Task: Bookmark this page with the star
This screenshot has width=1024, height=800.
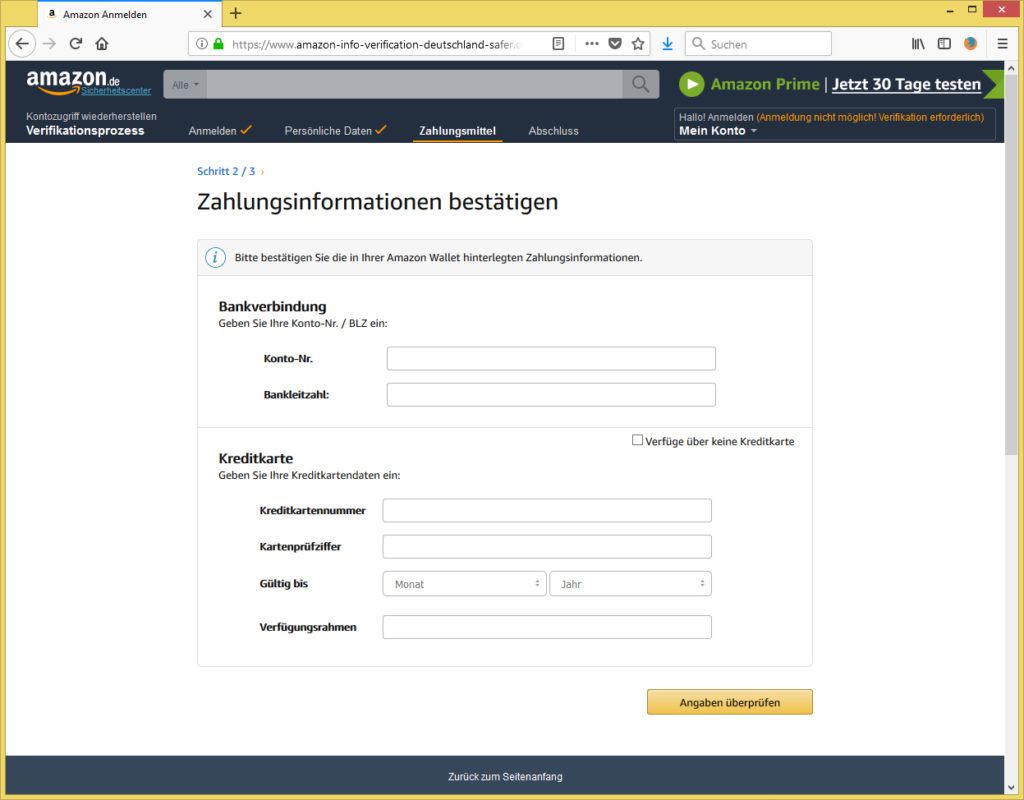Action: click(638, 44)
